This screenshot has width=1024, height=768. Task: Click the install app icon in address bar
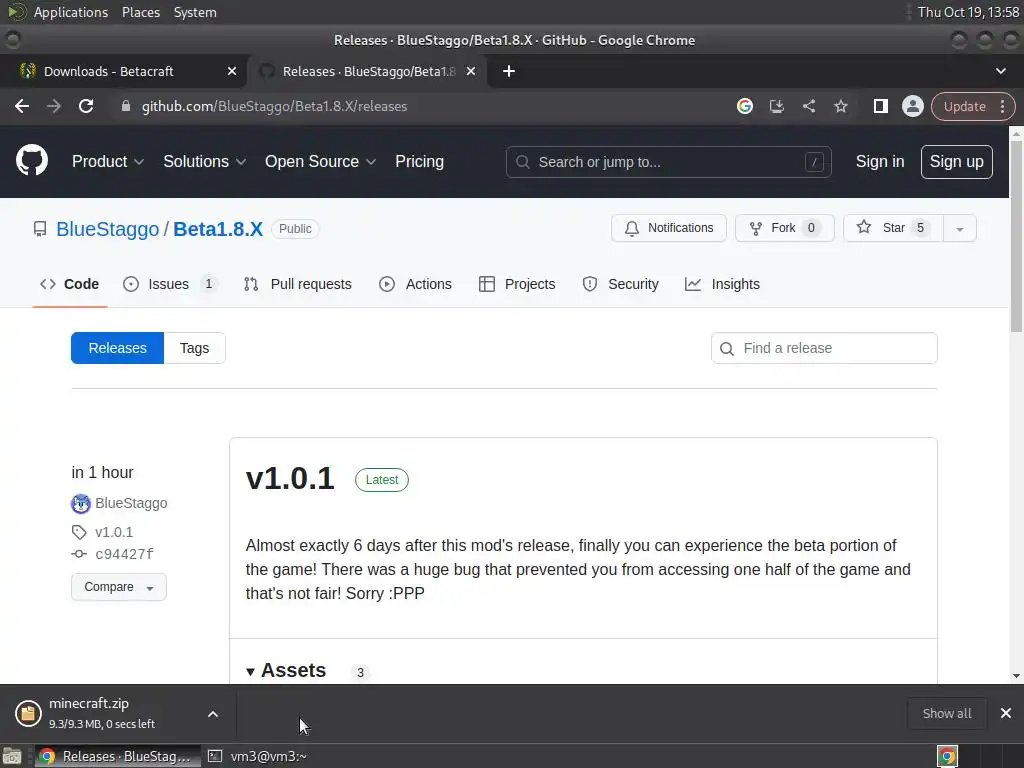[776, 106]
